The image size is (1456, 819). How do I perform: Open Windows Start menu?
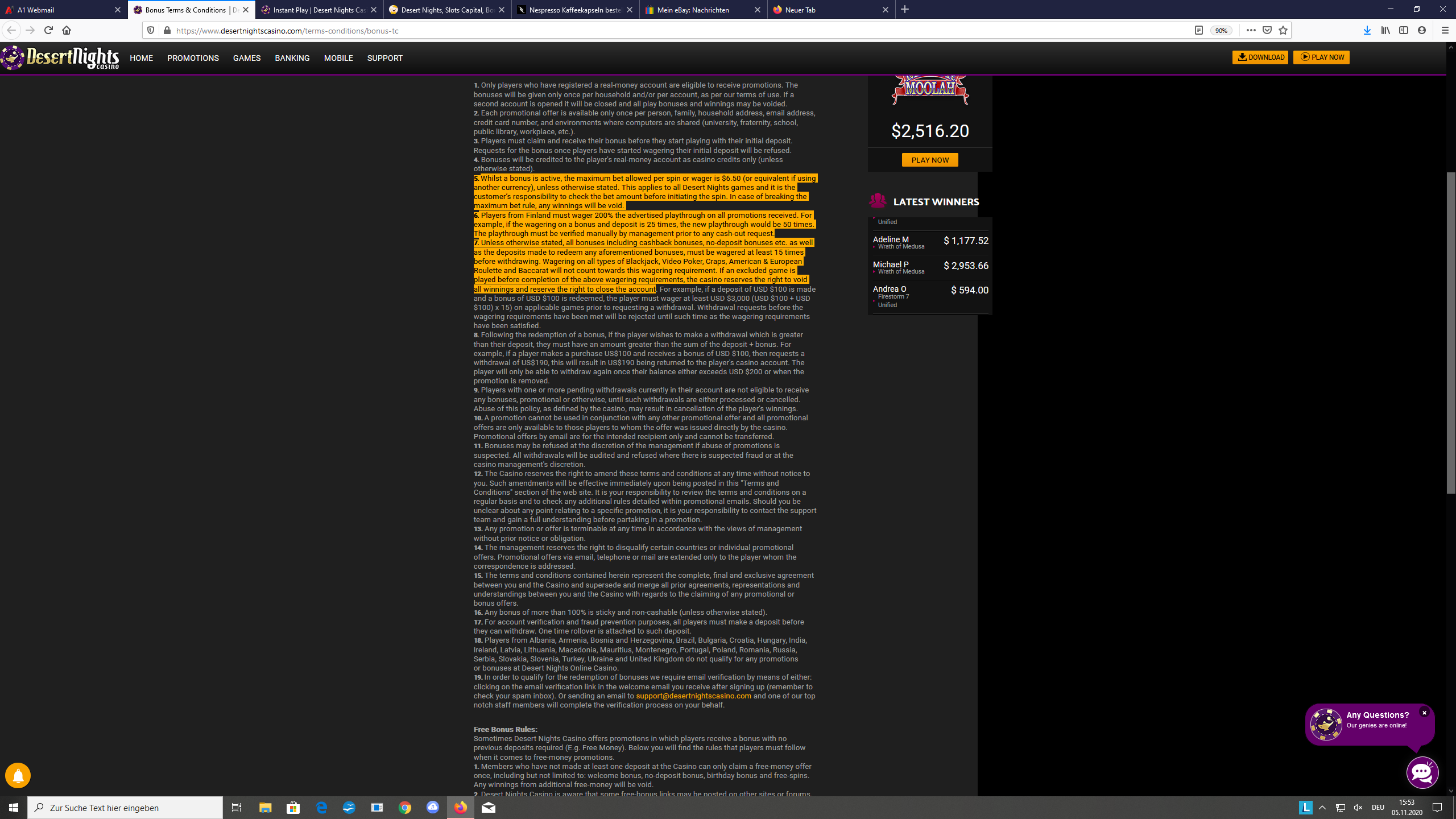(14, 807)
